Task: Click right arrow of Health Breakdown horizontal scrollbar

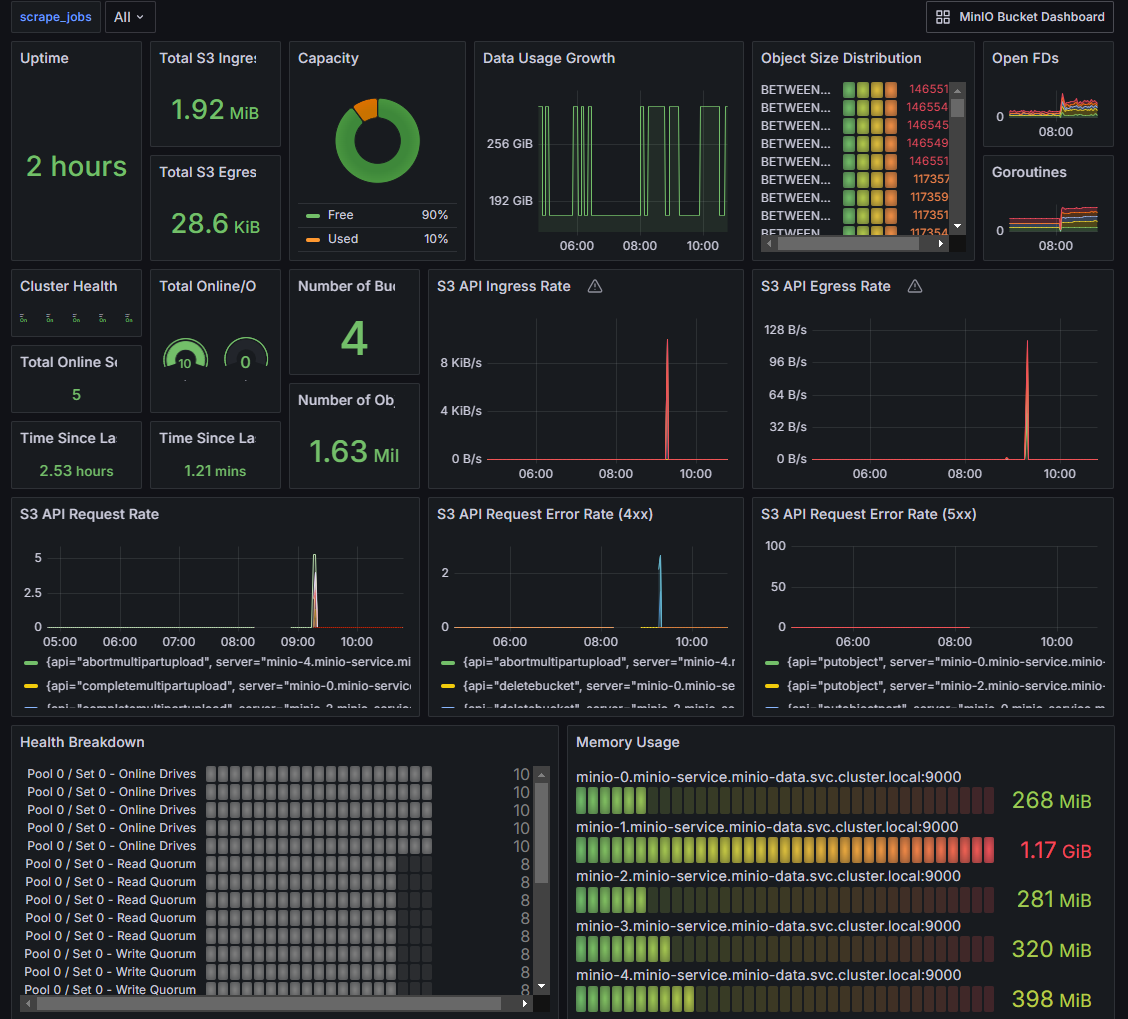Action: (x=524, y=1003)
